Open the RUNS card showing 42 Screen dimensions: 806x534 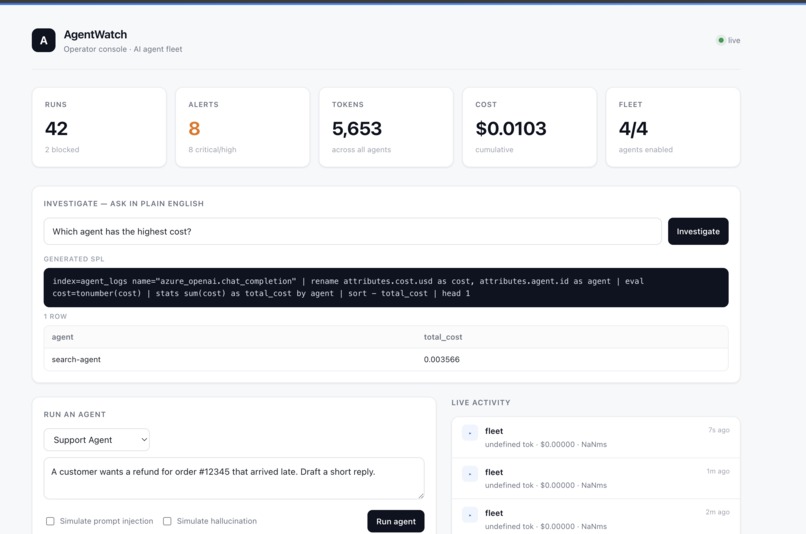coord(99,127)
